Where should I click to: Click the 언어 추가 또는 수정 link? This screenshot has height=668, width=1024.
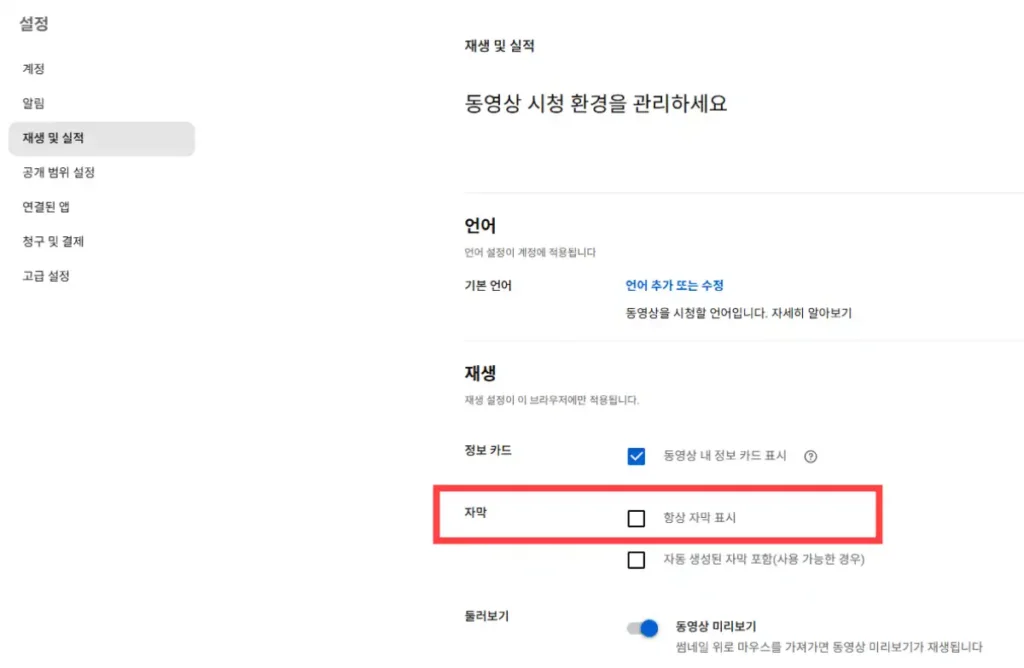click(676, 284)
